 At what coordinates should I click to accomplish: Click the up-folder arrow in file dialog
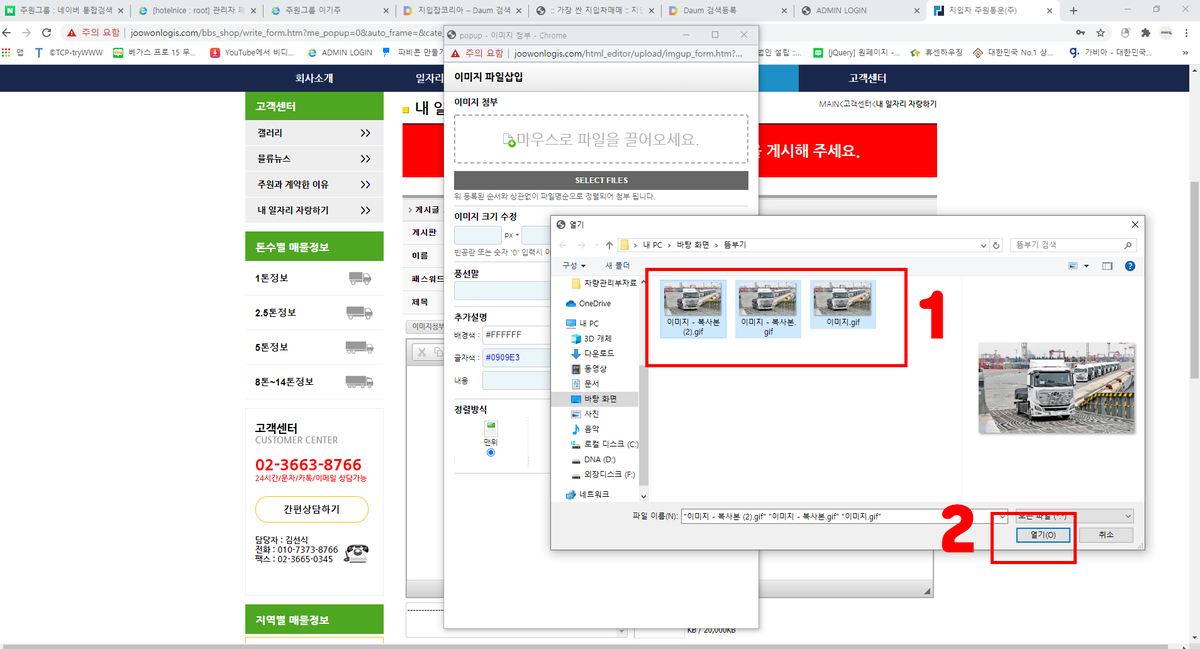point(609,244)
